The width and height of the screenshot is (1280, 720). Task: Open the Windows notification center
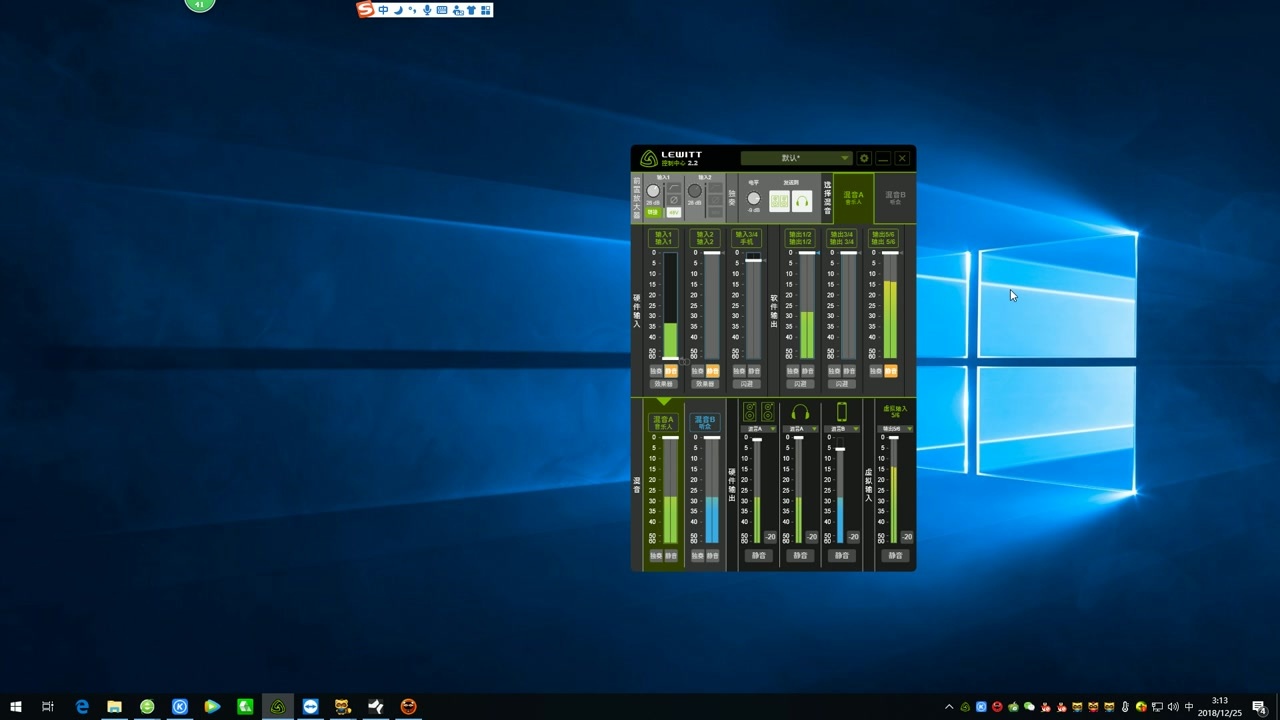pyautogui.click(x=1260, y=706)
